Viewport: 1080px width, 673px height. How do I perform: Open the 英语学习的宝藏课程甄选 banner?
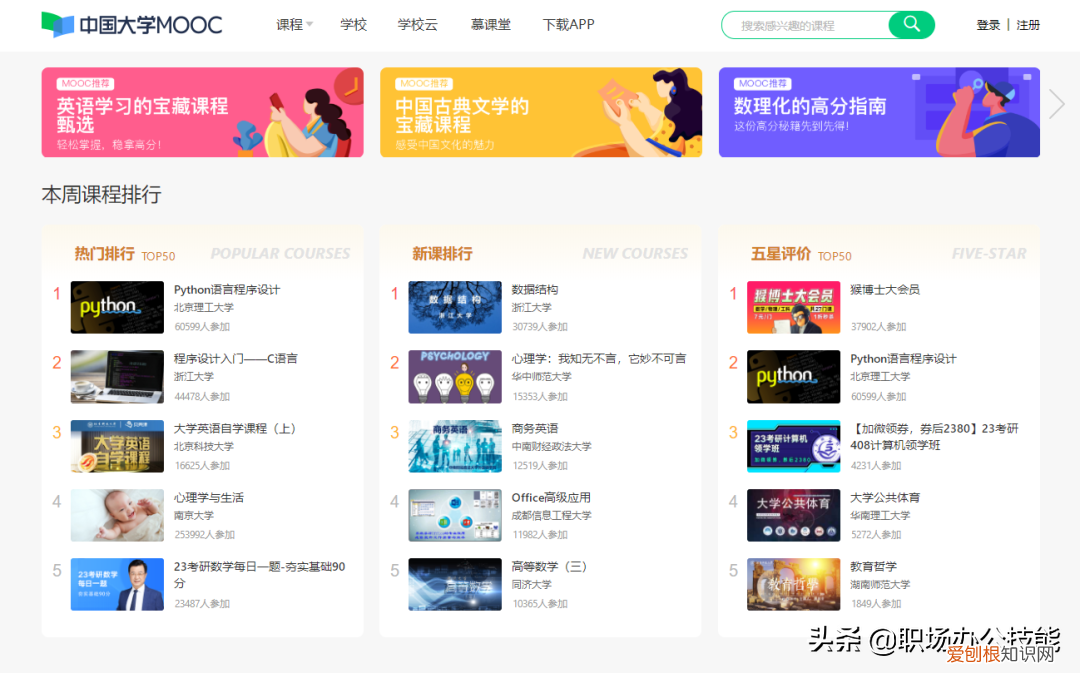point(201,111)
